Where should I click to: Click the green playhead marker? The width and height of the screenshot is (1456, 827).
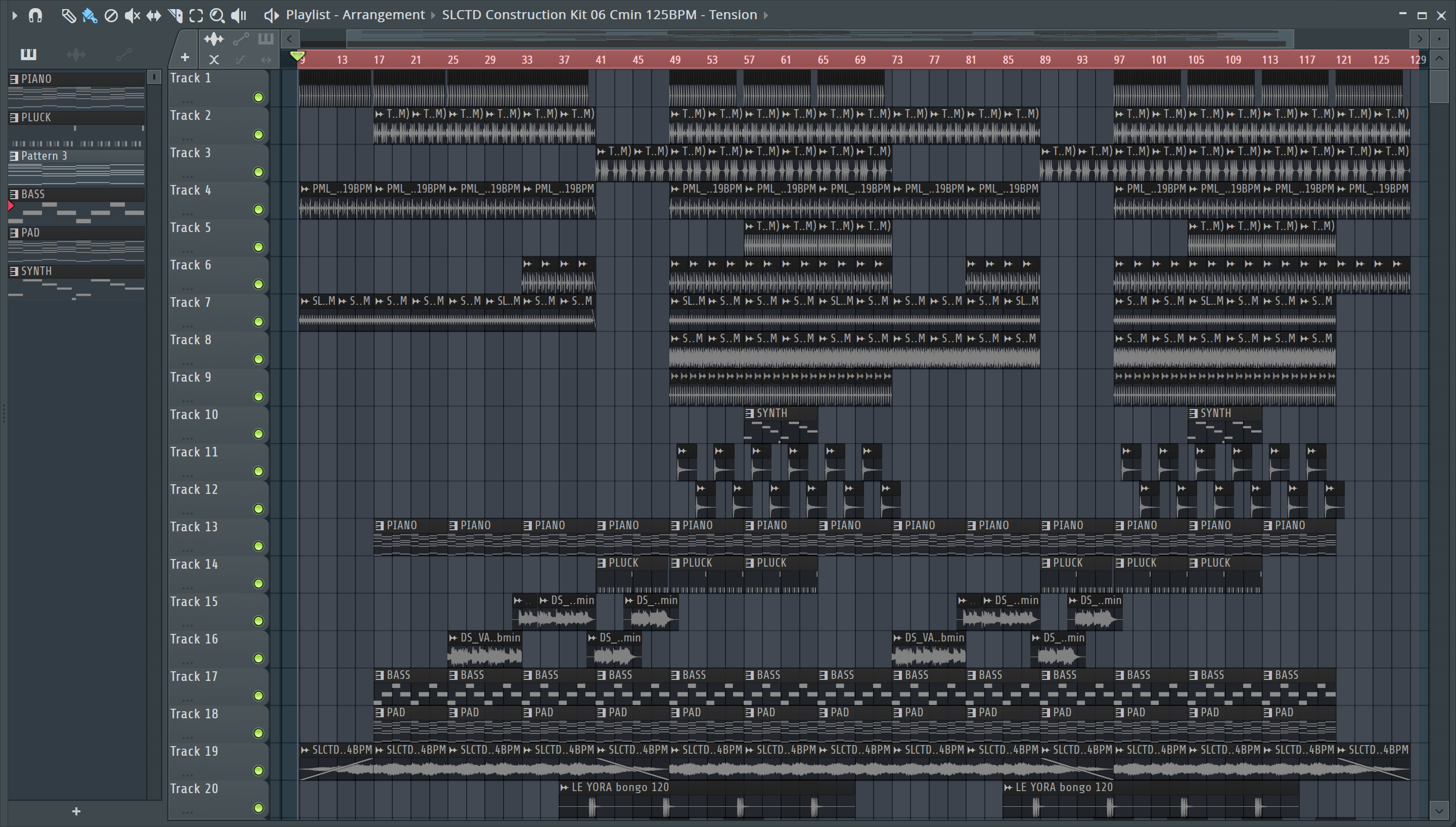(x=297, y=56)
